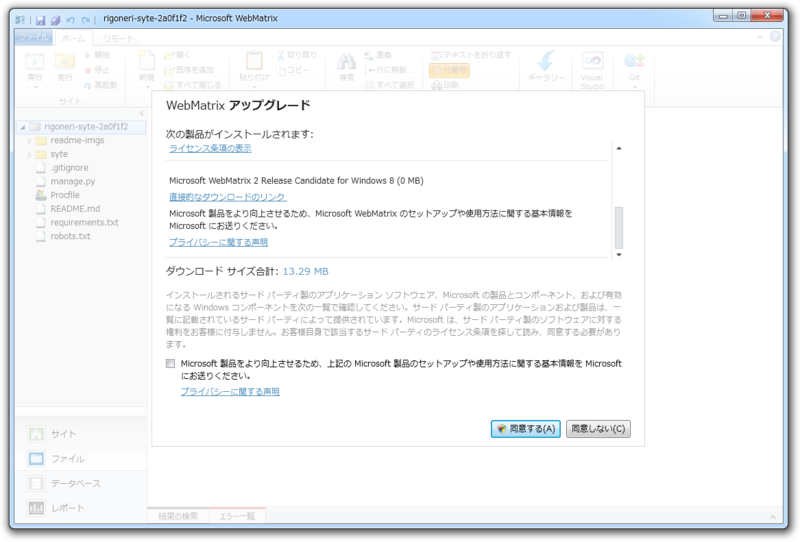Check the send info to Microsoft checkbox
The image size is (800, 542).
pyautogui.click(x=170, y=363)
